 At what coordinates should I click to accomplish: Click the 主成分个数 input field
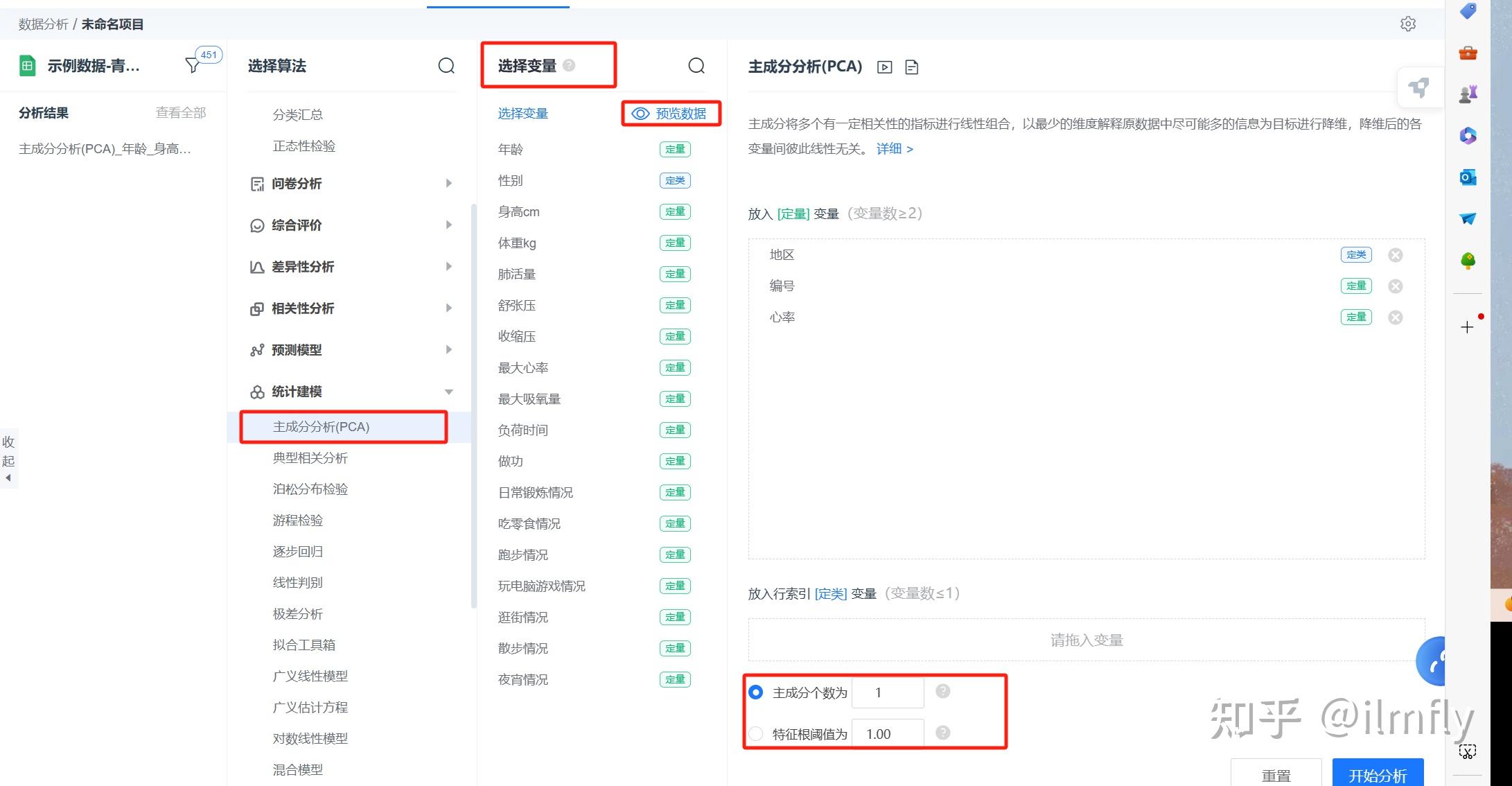pos(888,692)
